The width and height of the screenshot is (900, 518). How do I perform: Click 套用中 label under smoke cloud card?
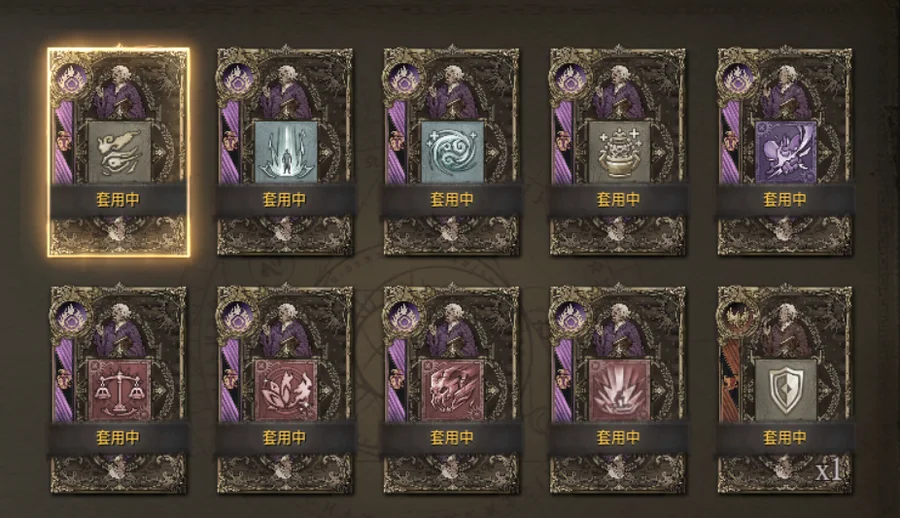click(118, 200)
